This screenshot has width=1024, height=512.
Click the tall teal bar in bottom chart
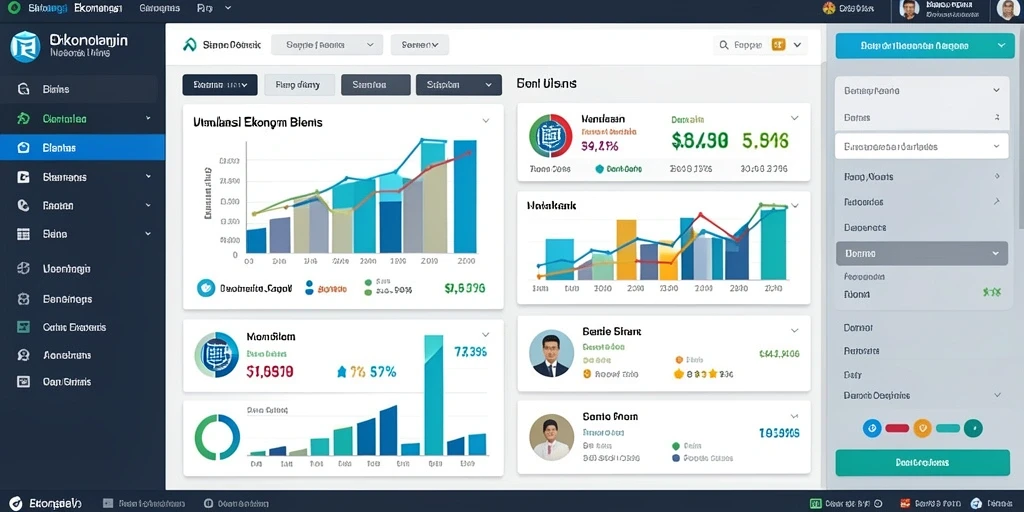pyautogui.click(x=434, y=394)
